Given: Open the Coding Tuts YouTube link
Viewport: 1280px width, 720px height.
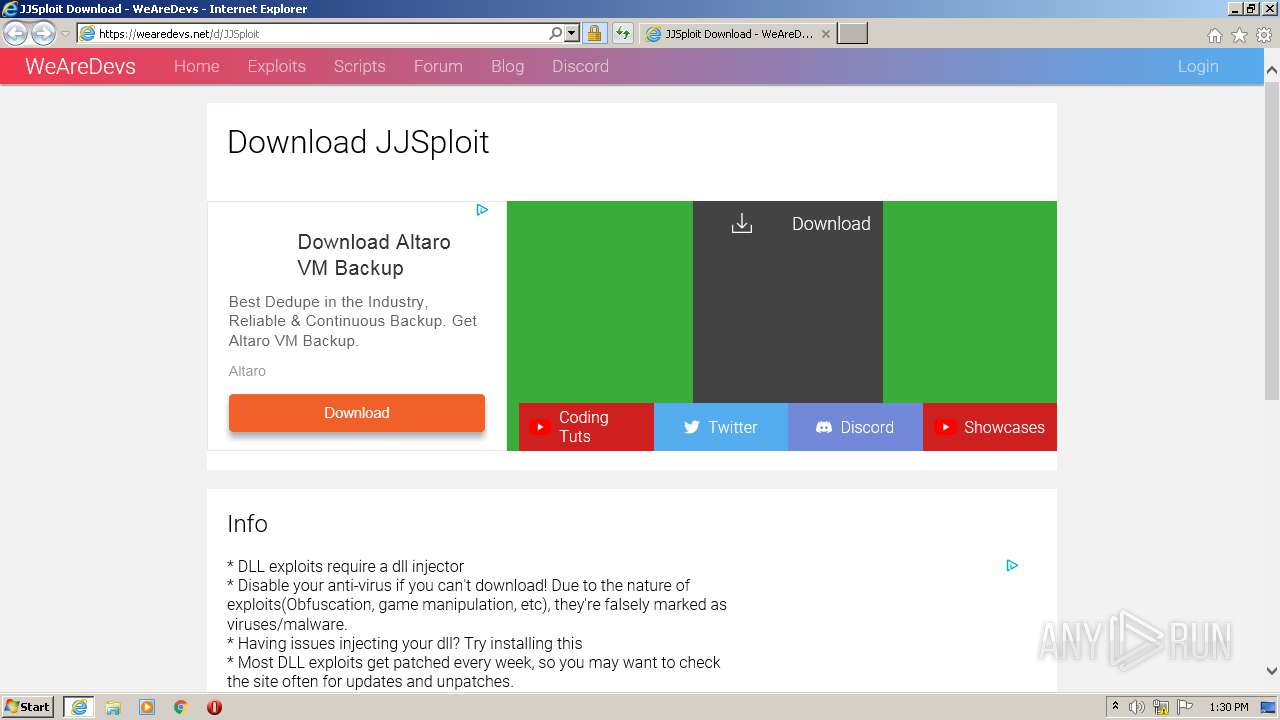Looking at the screenshot, I should (586, 427).
